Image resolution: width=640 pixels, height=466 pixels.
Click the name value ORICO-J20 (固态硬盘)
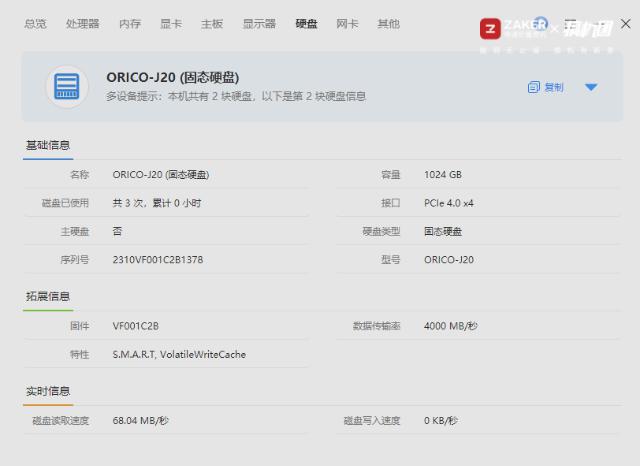(161, 175)
